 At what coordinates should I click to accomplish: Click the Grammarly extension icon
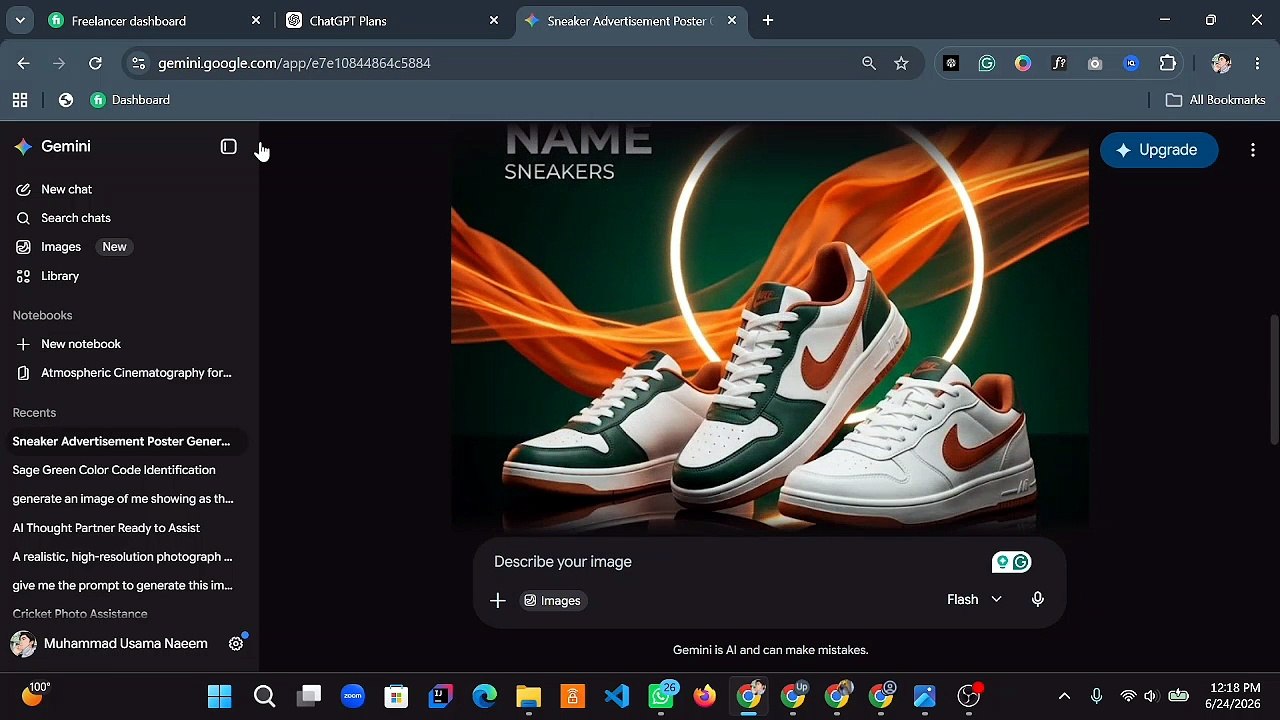pyautogui.click(x=987, y=63)
